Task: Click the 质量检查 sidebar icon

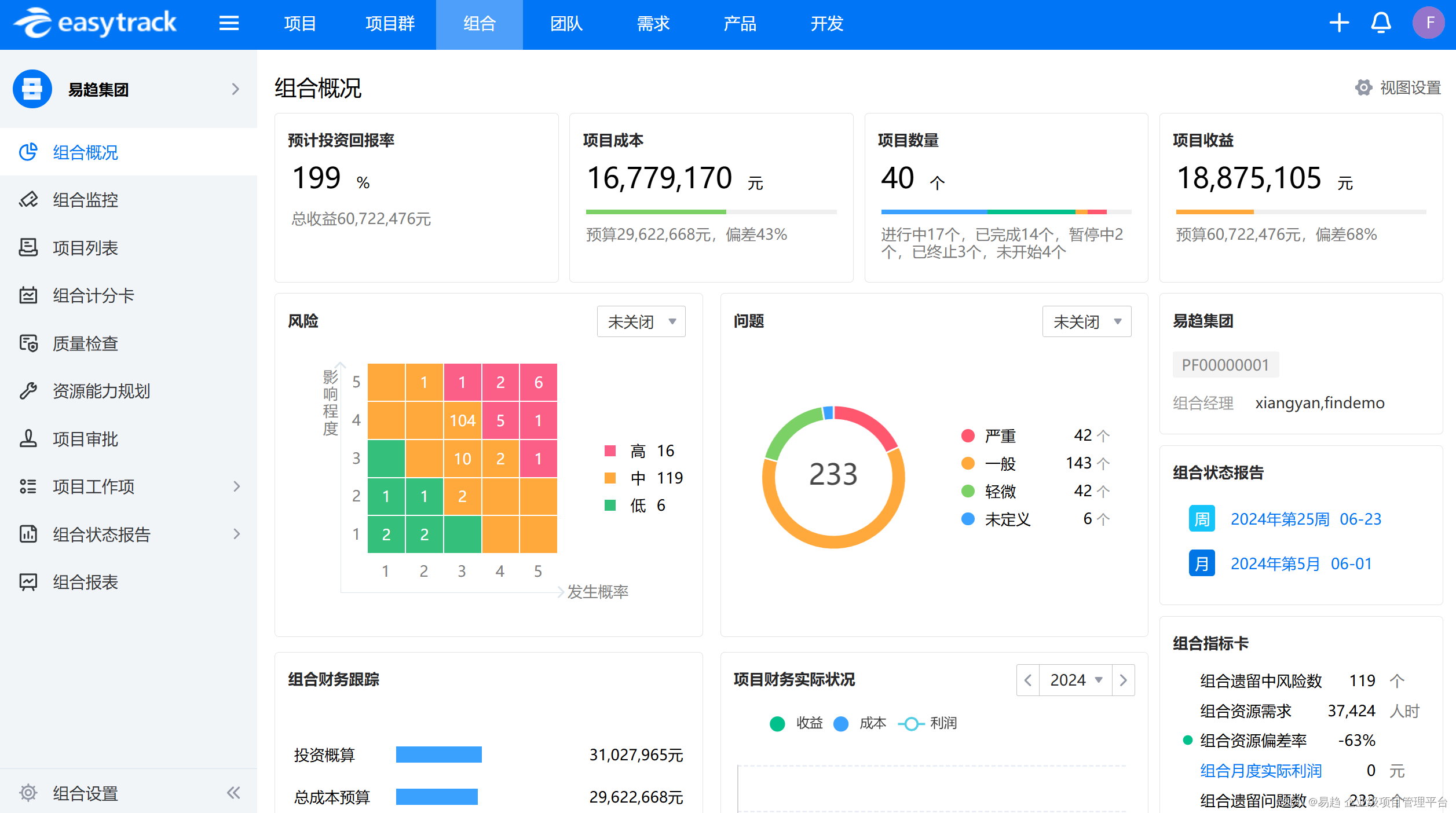Action: point(28,343)
